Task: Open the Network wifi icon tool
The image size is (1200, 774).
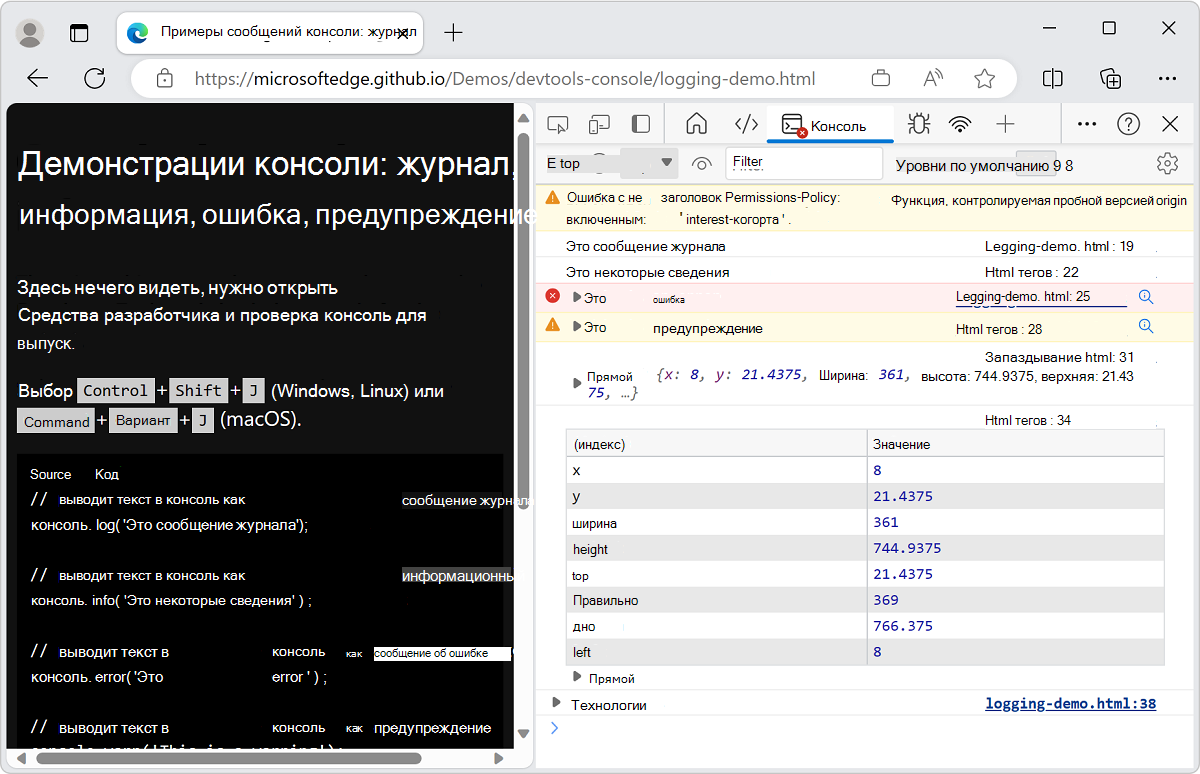Action: coord(960,124)
